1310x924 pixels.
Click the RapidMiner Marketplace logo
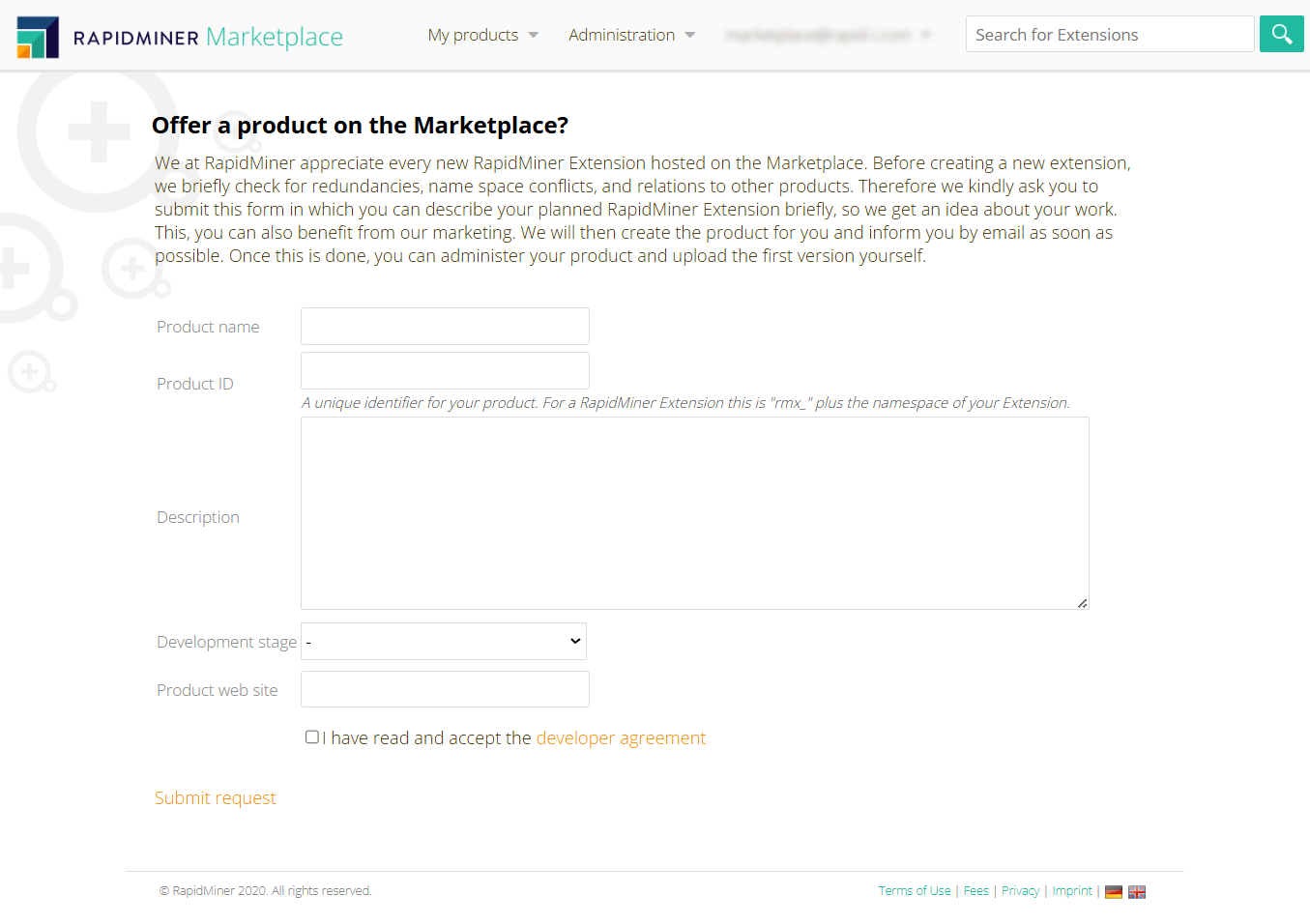click(x=179, y=34)
